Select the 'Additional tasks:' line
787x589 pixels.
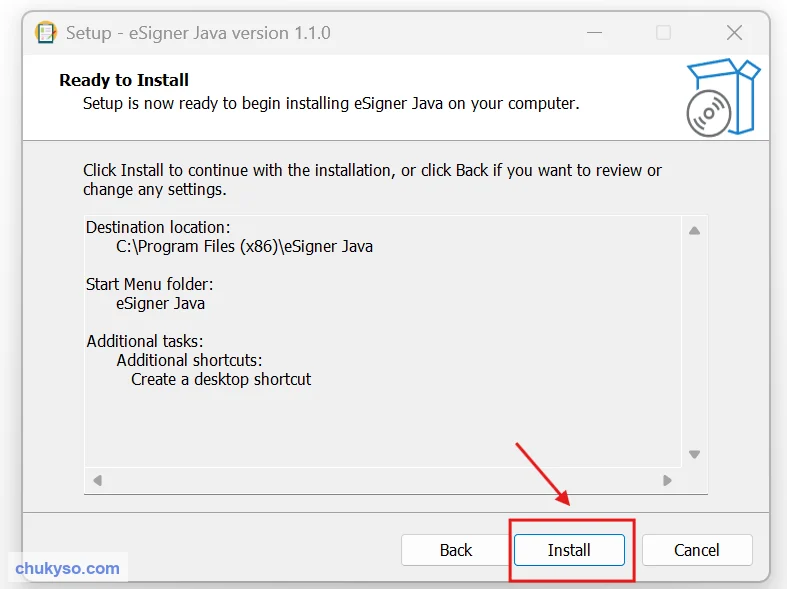pos(145,341)
